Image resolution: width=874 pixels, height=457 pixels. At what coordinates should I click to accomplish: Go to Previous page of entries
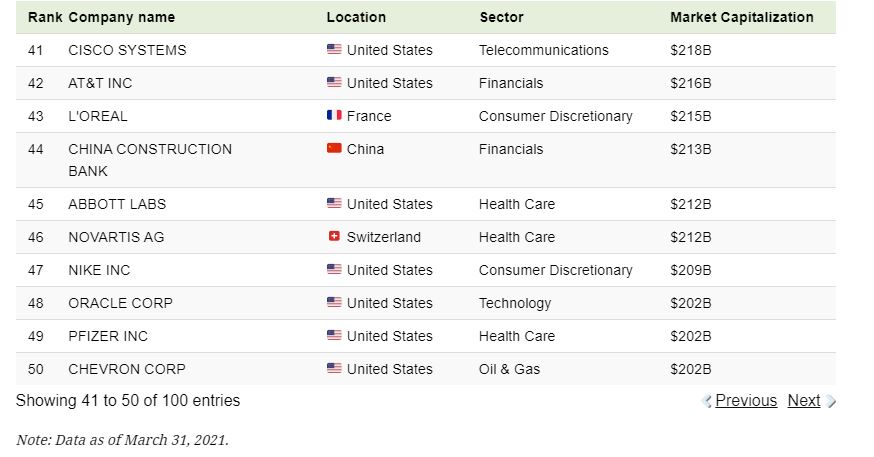click(x=746, y=401)
